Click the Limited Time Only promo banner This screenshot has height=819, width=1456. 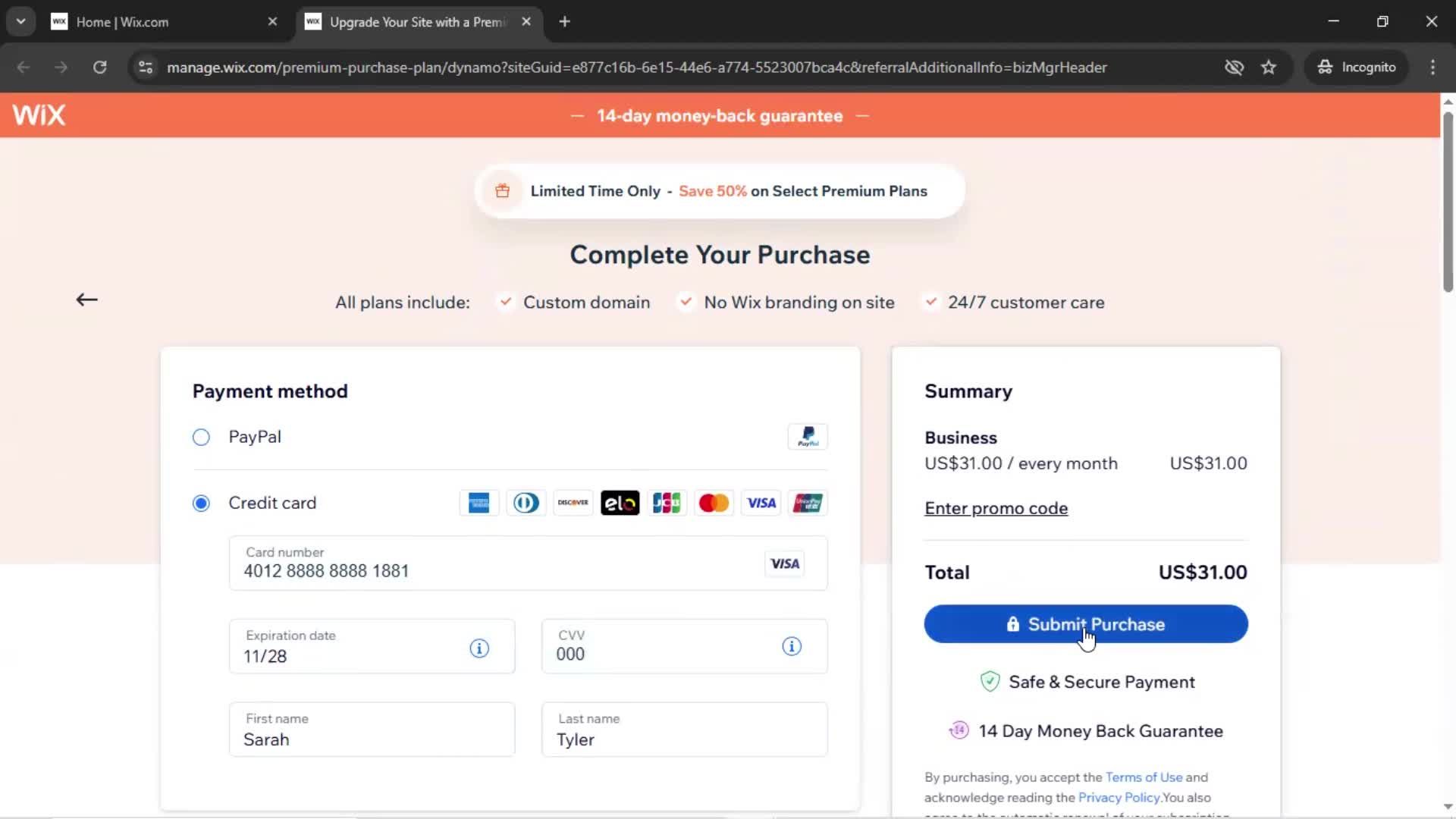[x=720, y=191]
